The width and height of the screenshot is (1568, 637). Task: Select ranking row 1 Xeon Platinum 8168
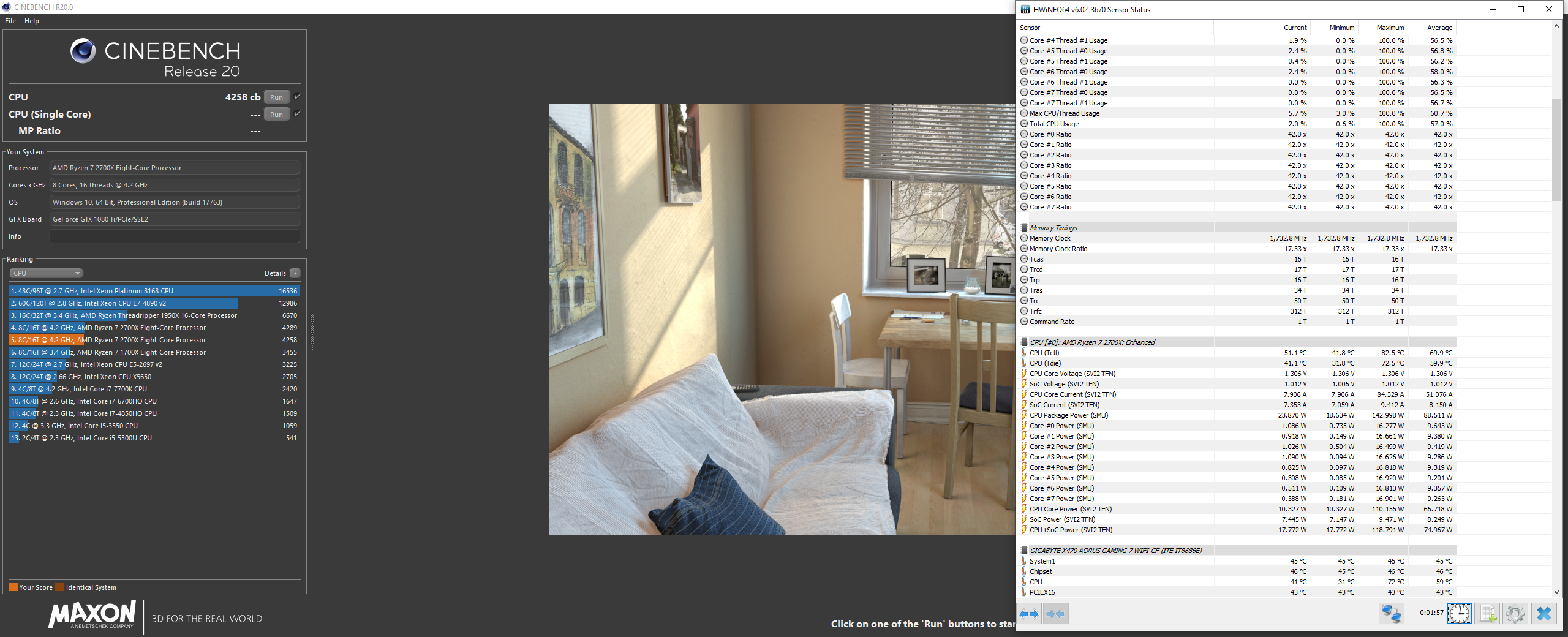154,291
